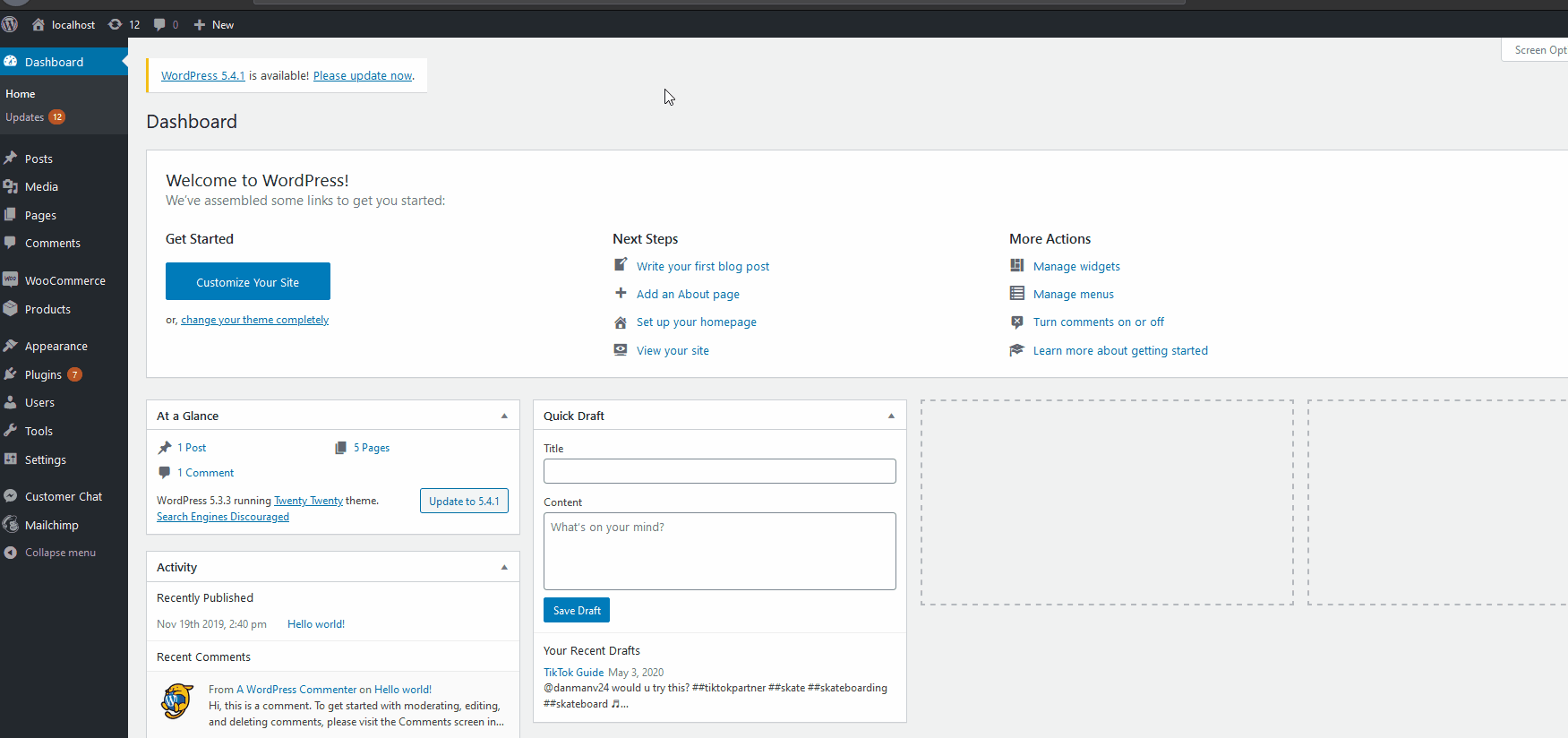Open the Appearance menu item
1568x738 pixels.
[x=64, y=346]
